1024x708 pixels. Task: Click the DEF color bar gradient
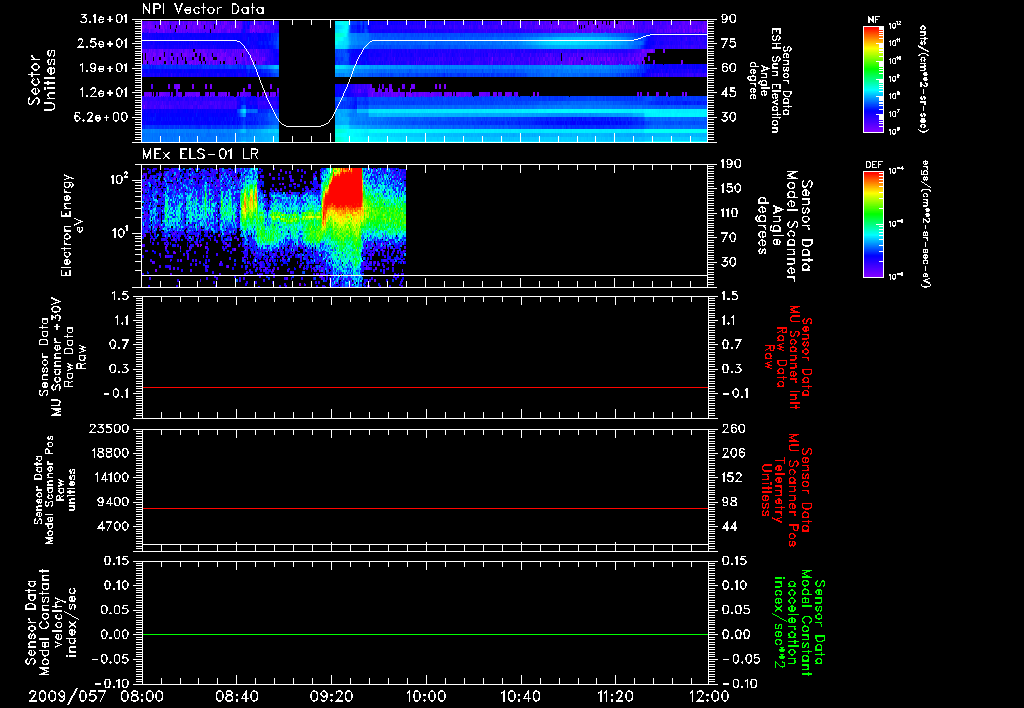[x=874, y=224]
